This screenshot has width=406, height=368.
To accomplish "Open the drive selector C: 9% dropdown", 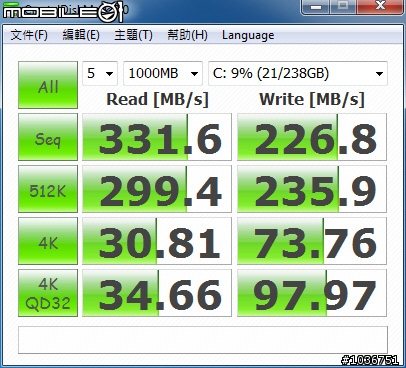I will (x=298, y=73).
